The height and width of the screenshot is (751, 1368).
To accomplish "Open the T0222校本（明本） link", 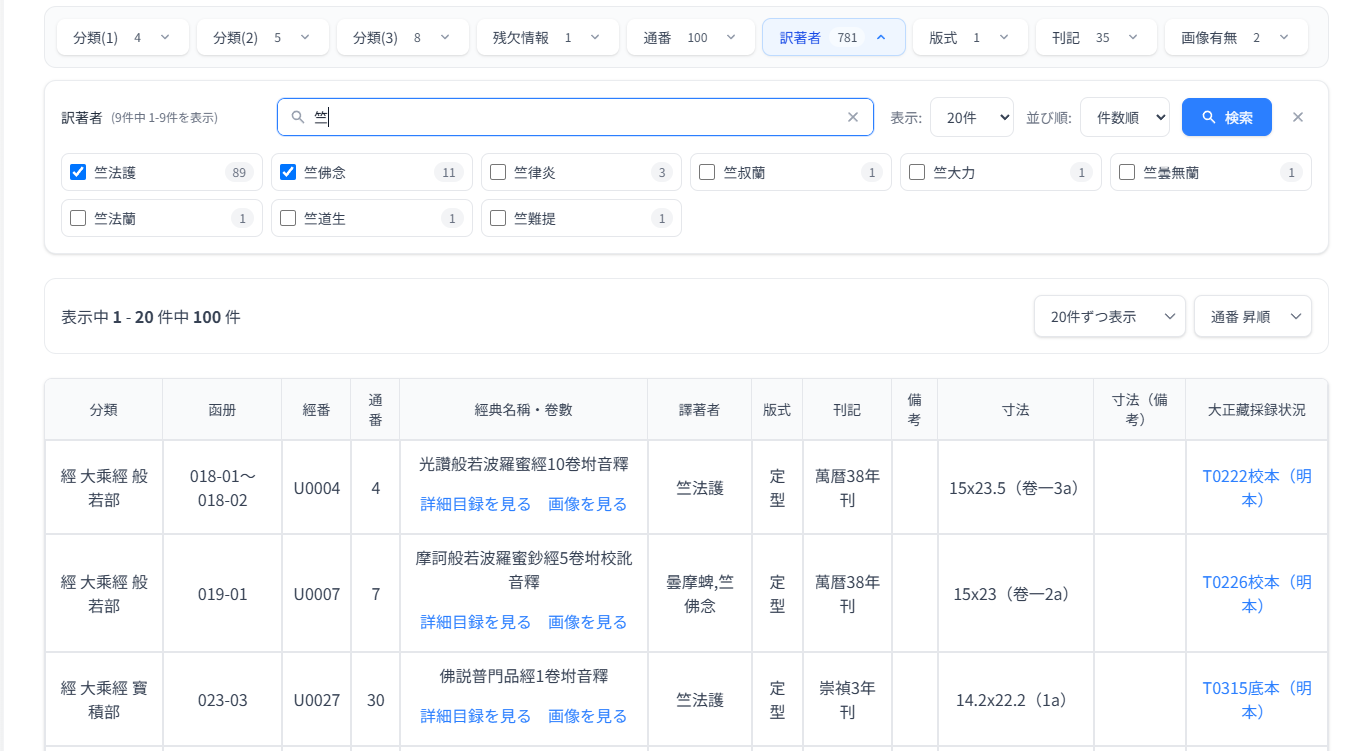I will click(1257, 488).
